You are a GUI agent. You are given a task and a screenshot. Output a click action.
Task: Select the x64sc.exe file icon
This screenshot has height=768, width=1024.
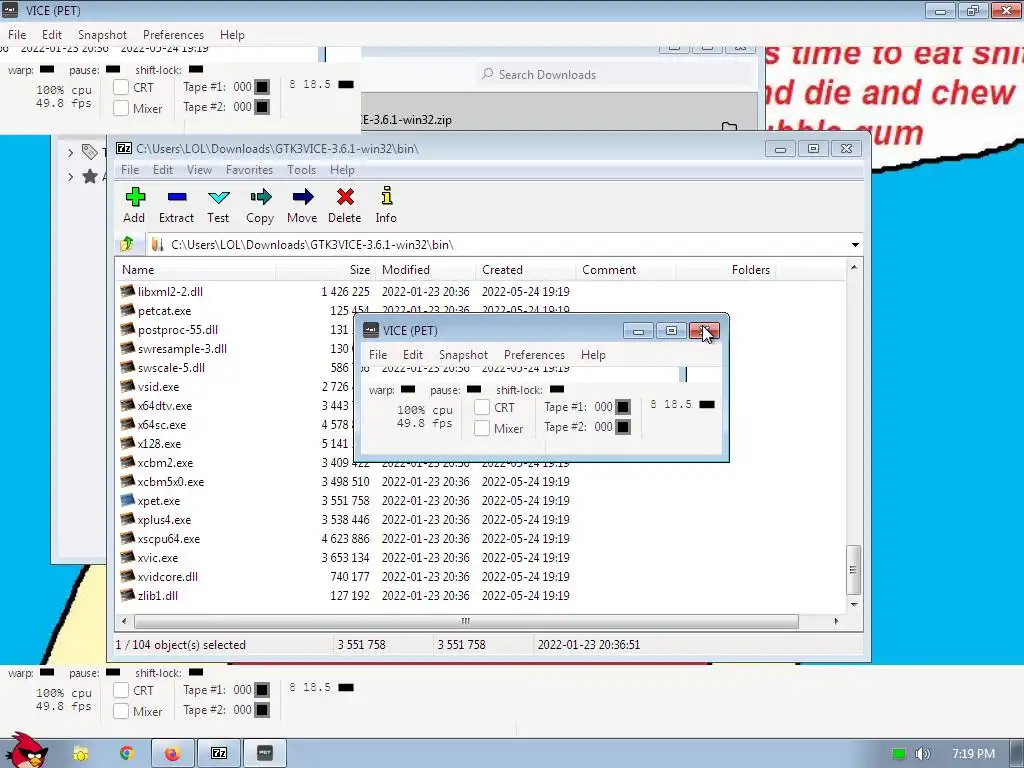128,424
